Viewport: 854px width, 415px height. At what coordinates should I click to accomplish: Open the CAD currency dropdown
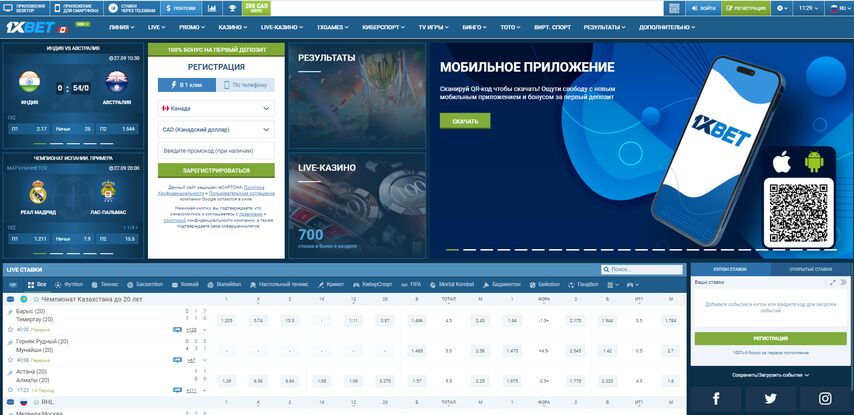point(216,130)
